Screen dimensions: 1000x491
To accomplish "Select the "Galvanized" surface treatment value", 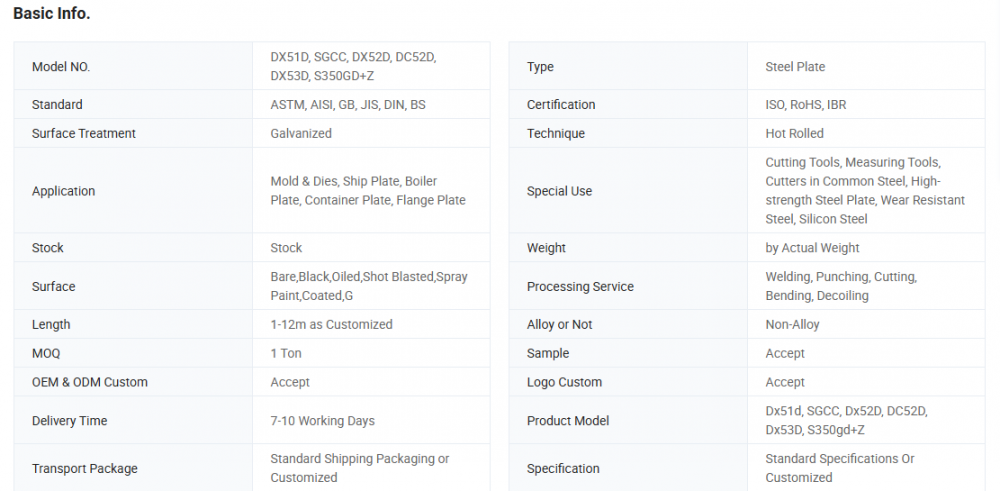I will click(x=301, y=133).
